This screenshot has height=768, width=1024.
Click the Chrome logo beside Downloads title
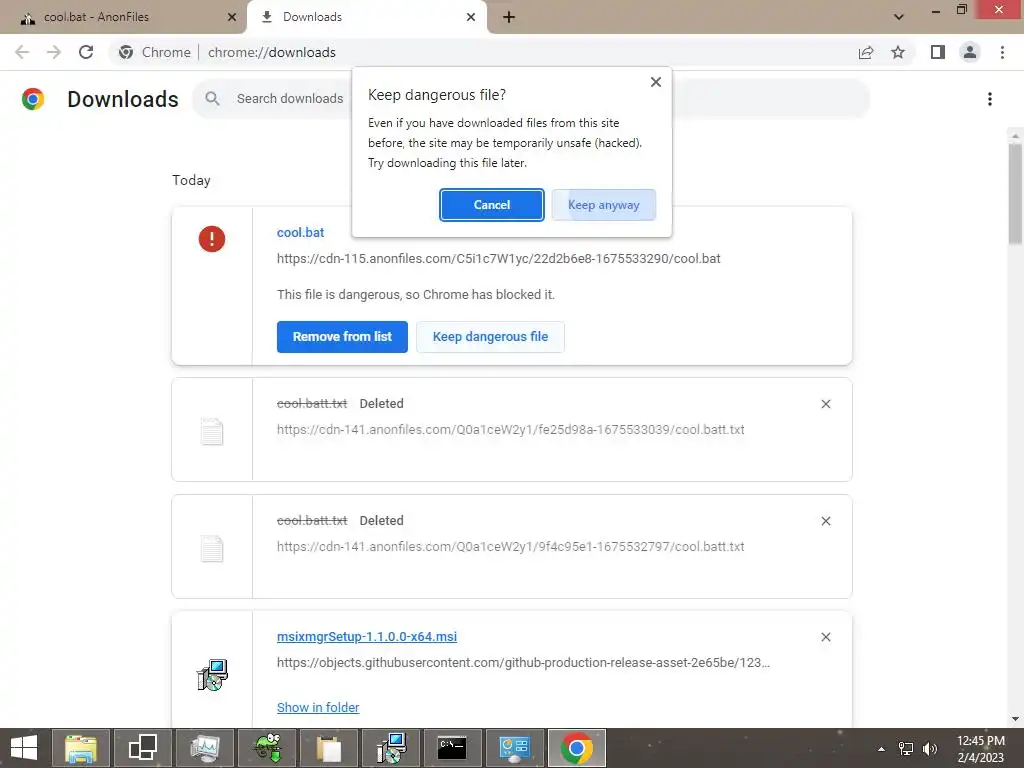coord(33,99)
